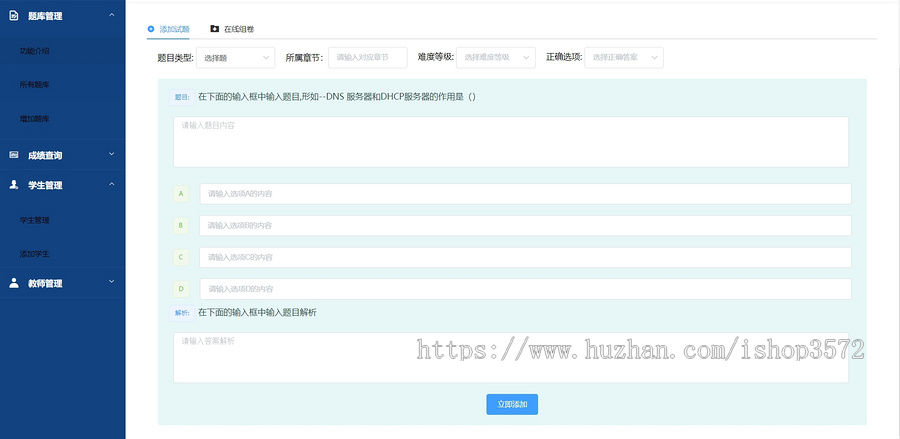Select the 教师管理 sidebar section

(63, 283)
